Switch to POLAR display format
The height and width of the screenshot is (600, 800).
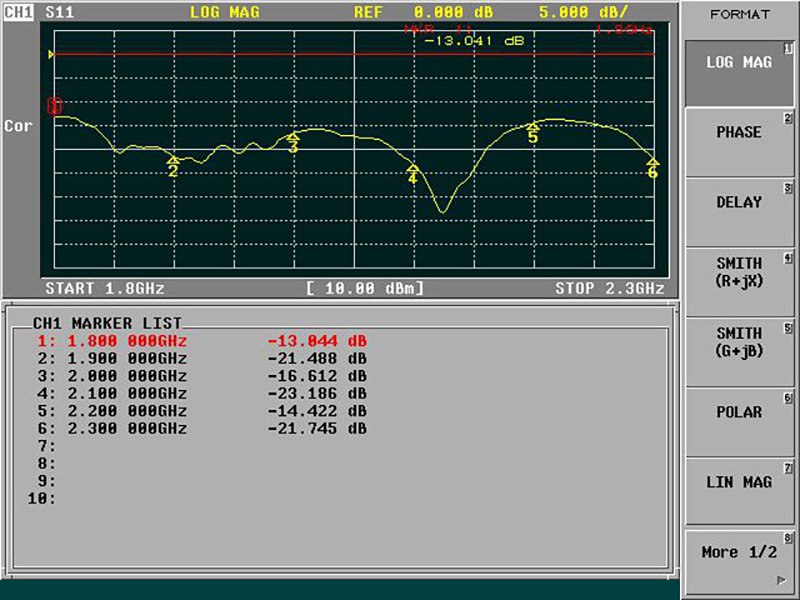click(739, 412)
